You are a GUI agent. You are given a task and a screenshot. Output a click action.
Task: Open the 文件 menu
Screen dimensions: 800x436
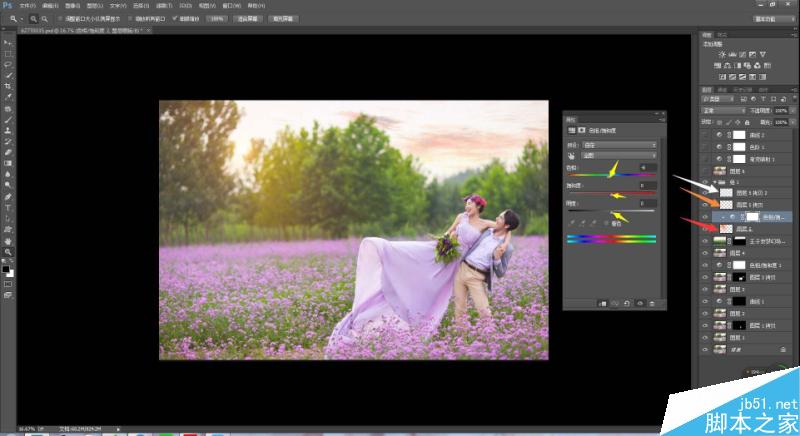pos(27,6)
